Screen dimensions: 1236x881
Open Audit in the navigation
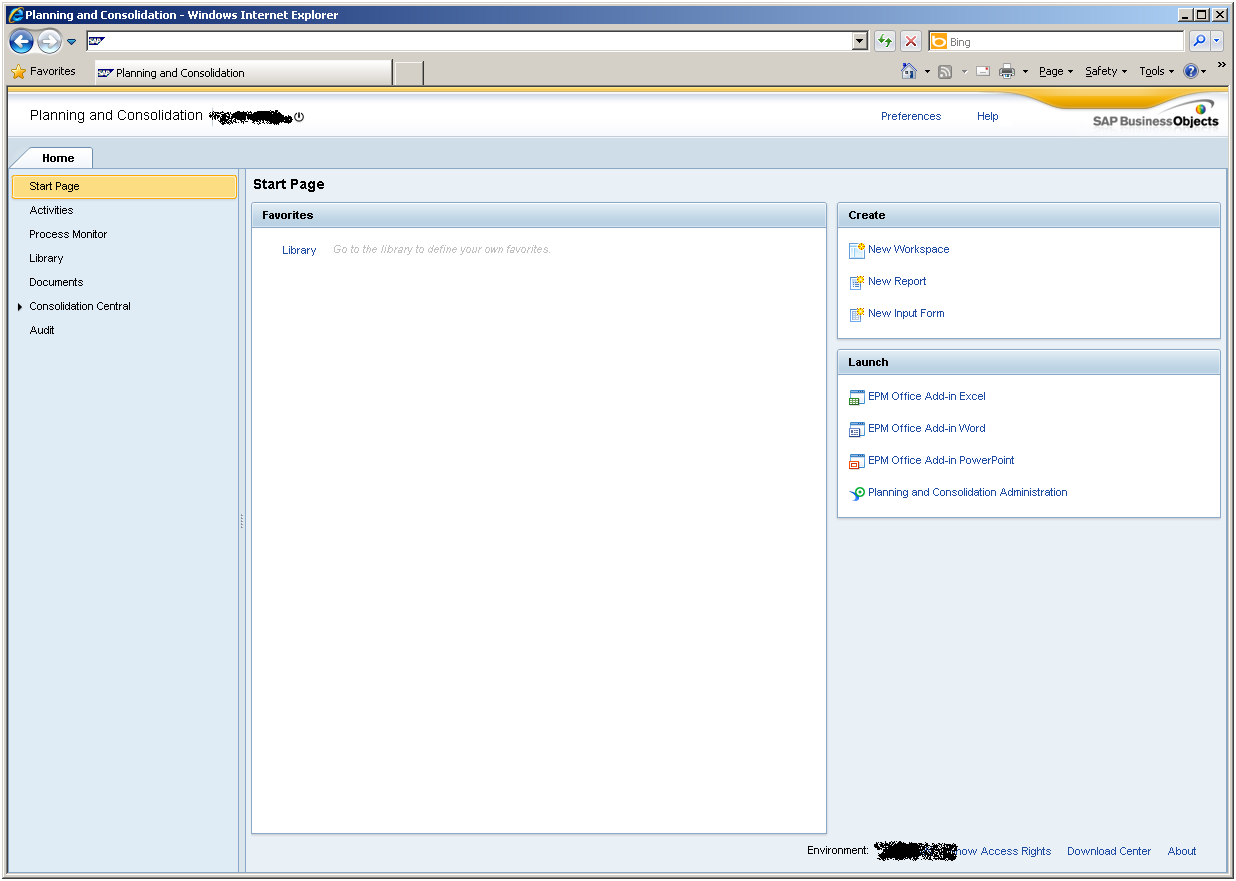tap(42, 331)
